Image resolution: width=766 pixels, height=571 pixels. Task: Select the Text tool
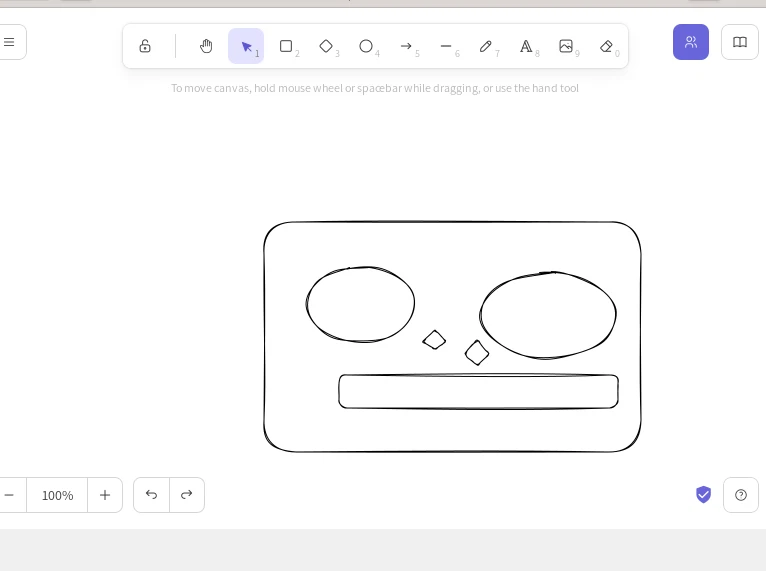(526, 46)
